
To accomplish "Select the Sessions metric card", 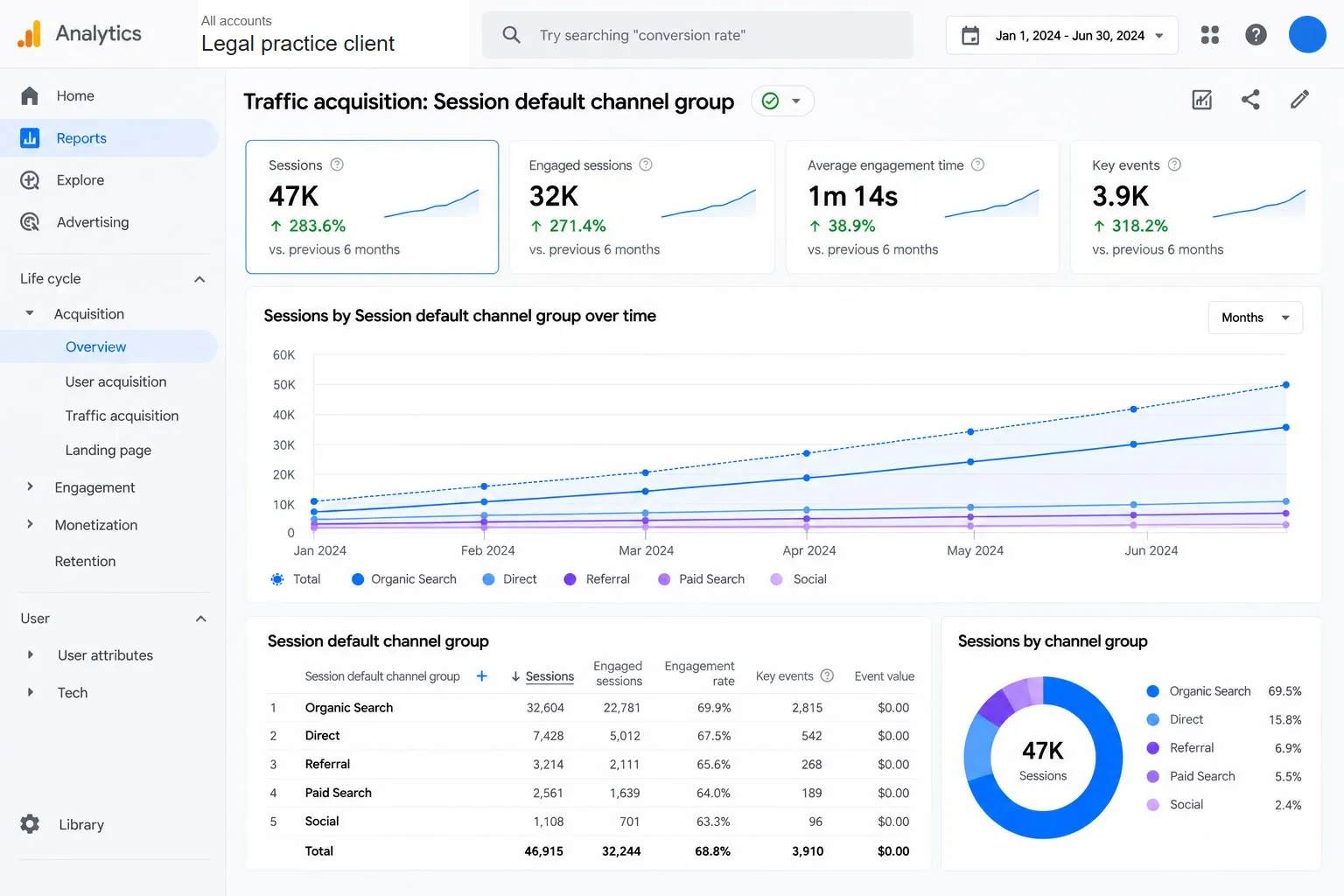I will point(372,207).
